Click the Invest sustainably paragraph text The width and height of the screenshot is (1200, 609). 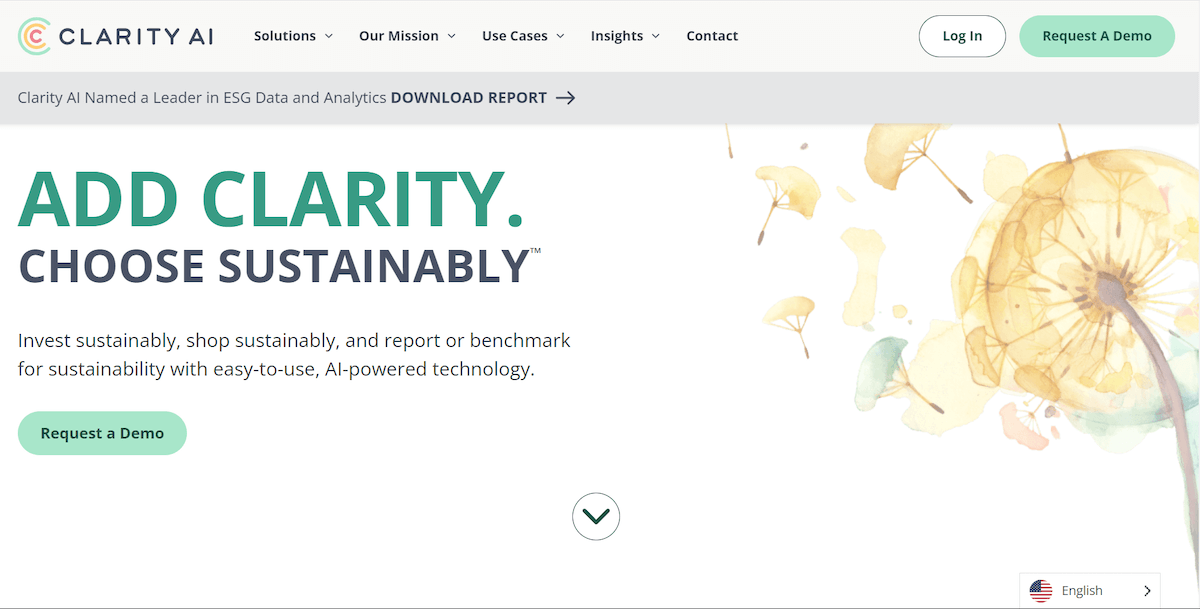[294, 355]
